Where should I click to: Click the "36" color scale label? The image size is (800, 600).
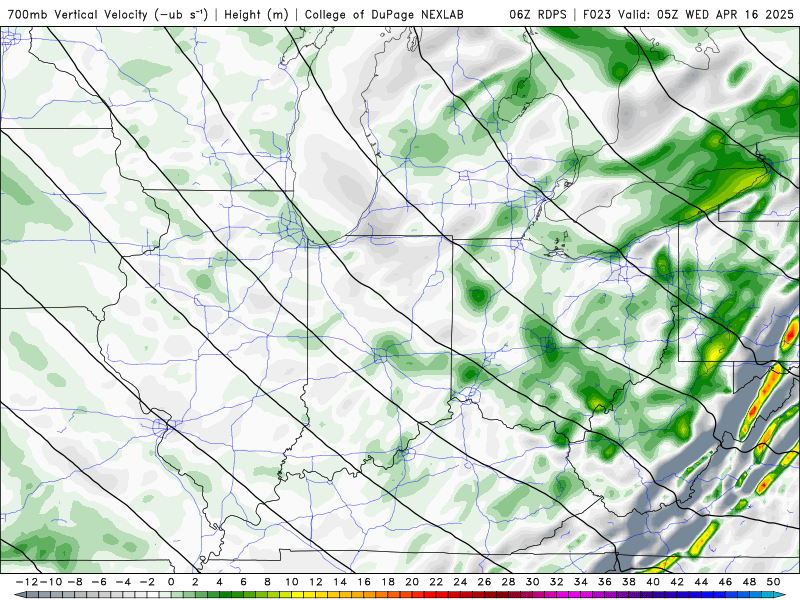point(605,582)
